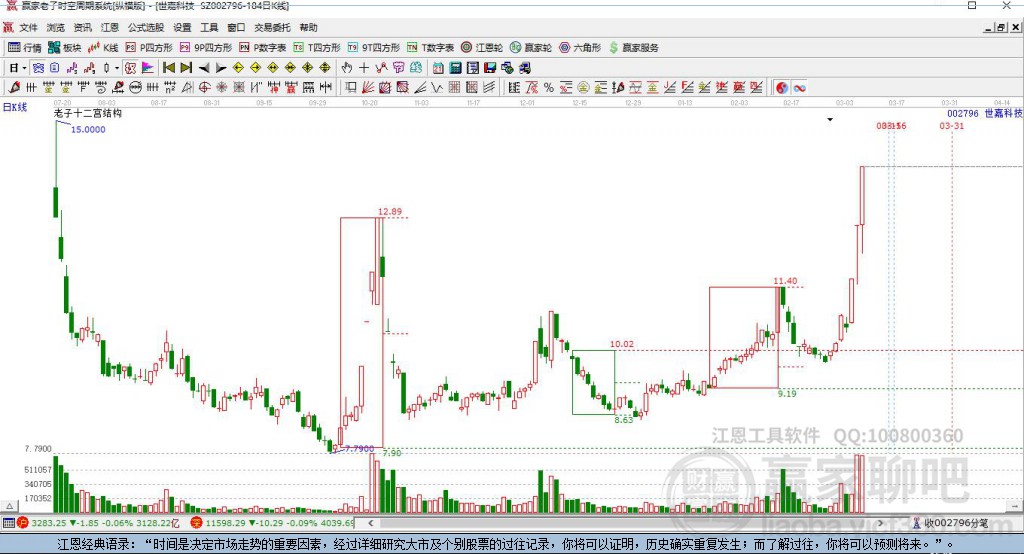Toggle the infinity loop icon

tap(799, 88)
